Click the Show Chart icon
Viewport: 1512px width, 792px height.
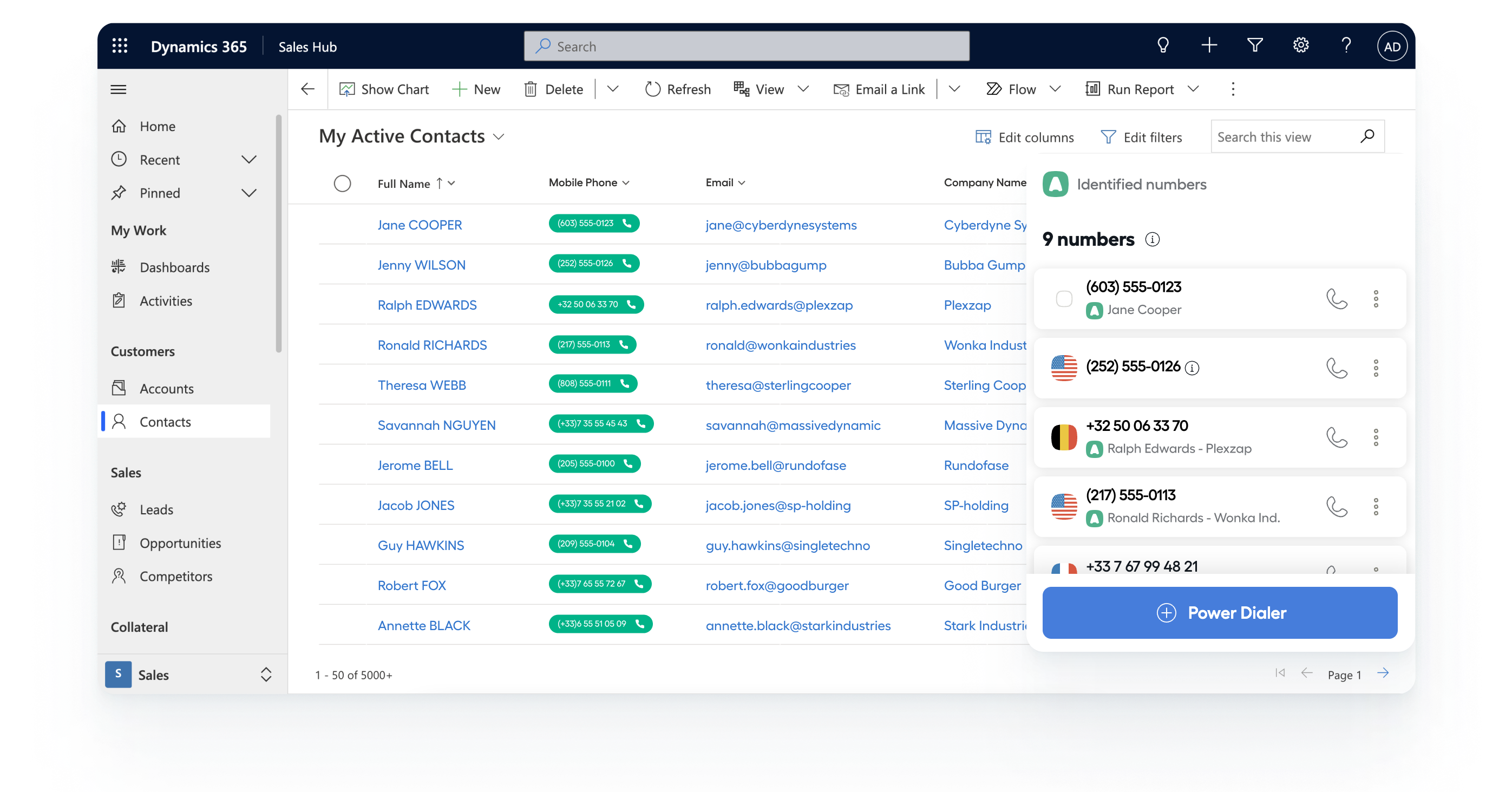tap(348, 89)
